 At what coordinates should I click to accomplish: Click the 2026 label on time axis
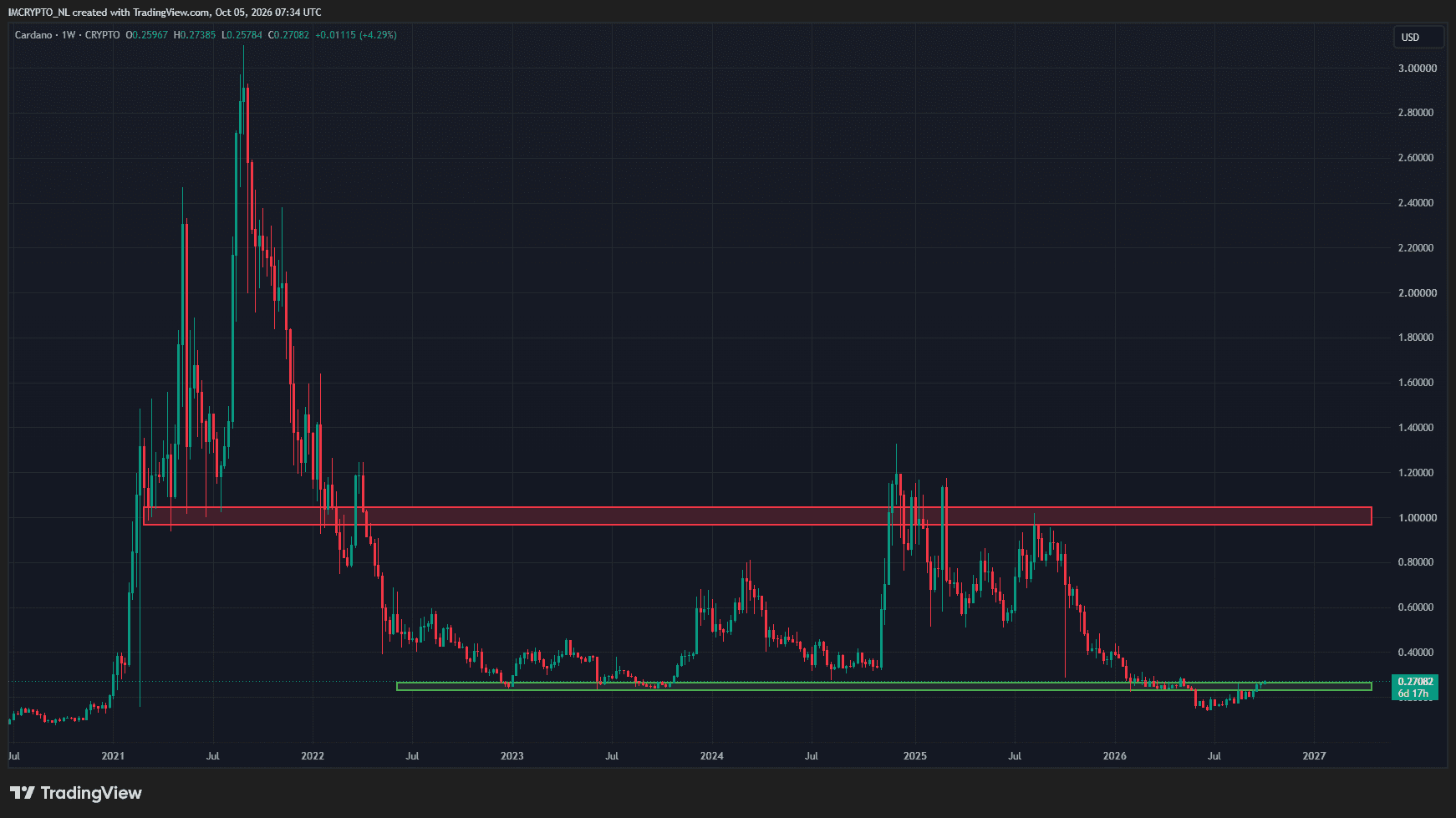[1114, 756]
